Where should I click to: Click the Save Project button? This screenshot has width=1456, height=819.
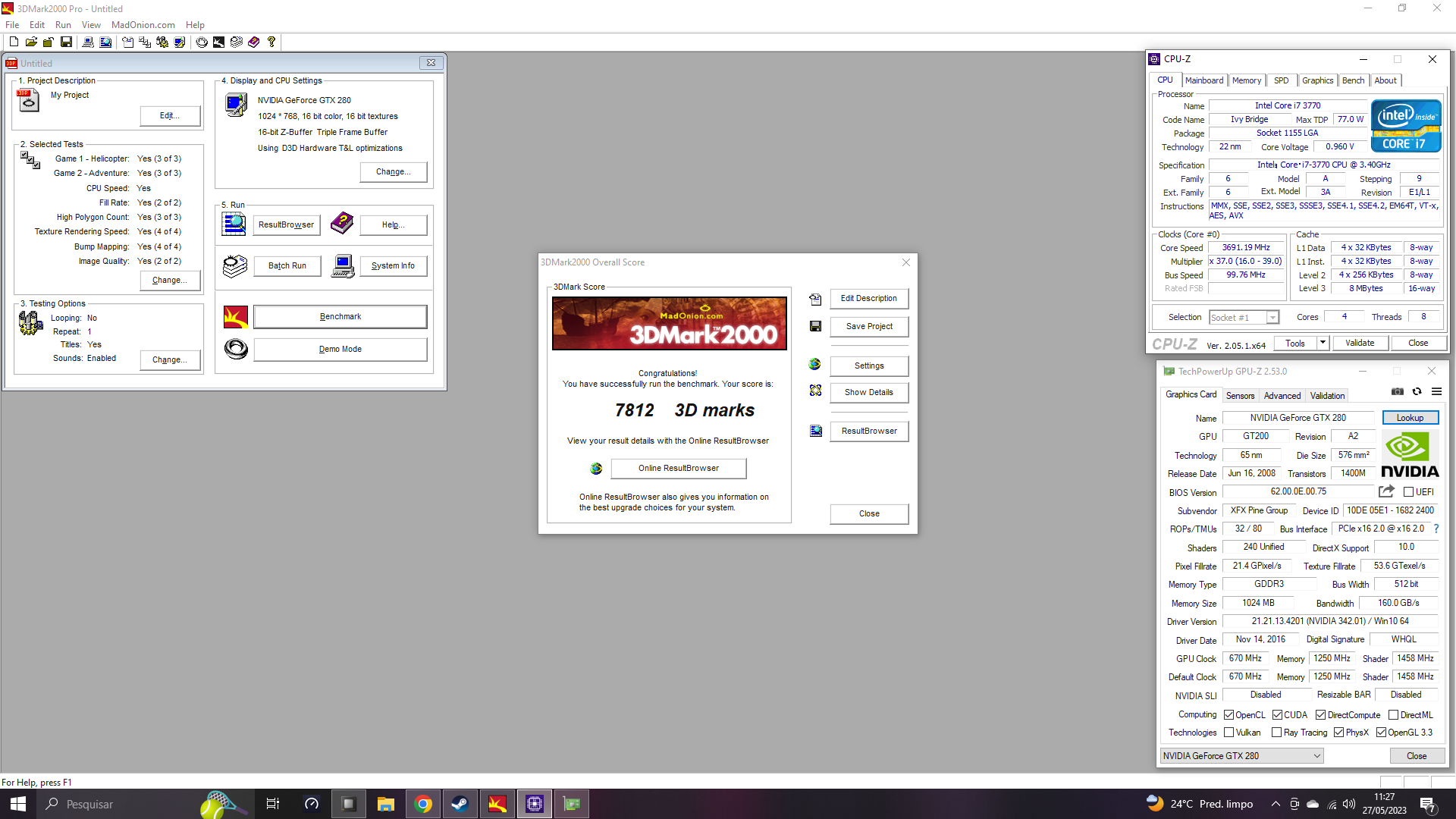point(869,327)
